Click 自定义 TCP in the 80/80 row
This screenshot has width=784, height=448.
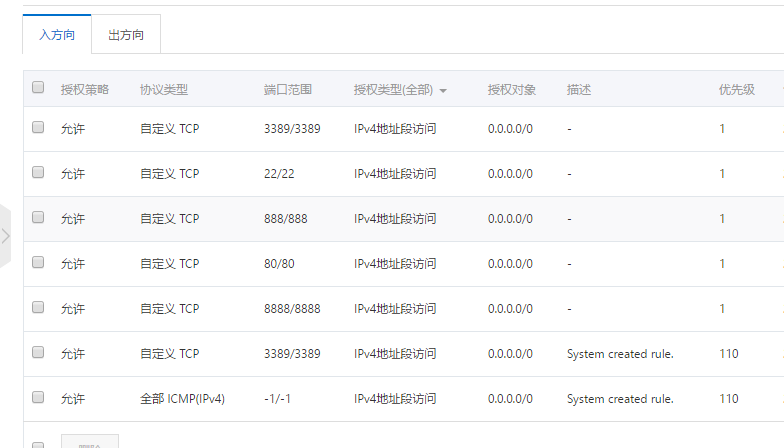(x=169, y=264)
